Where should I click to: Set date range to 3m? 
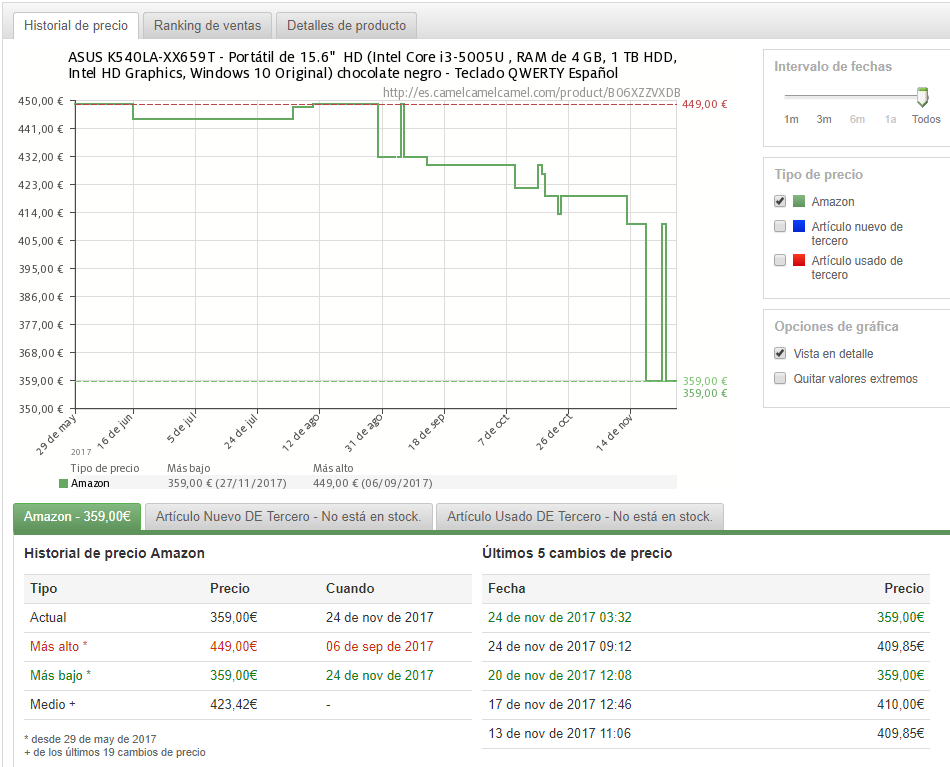tap(823, 119)
